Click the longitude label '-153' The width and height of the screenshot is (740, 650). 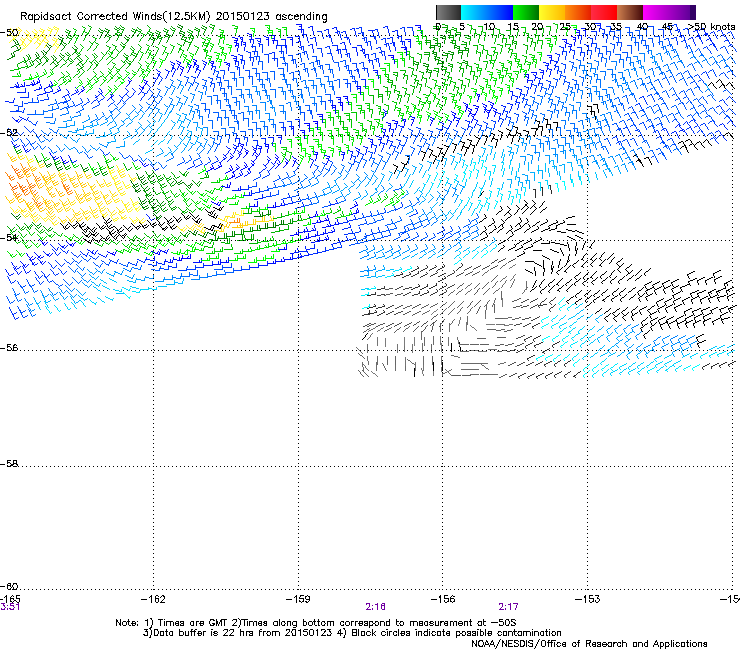(588, 599)
